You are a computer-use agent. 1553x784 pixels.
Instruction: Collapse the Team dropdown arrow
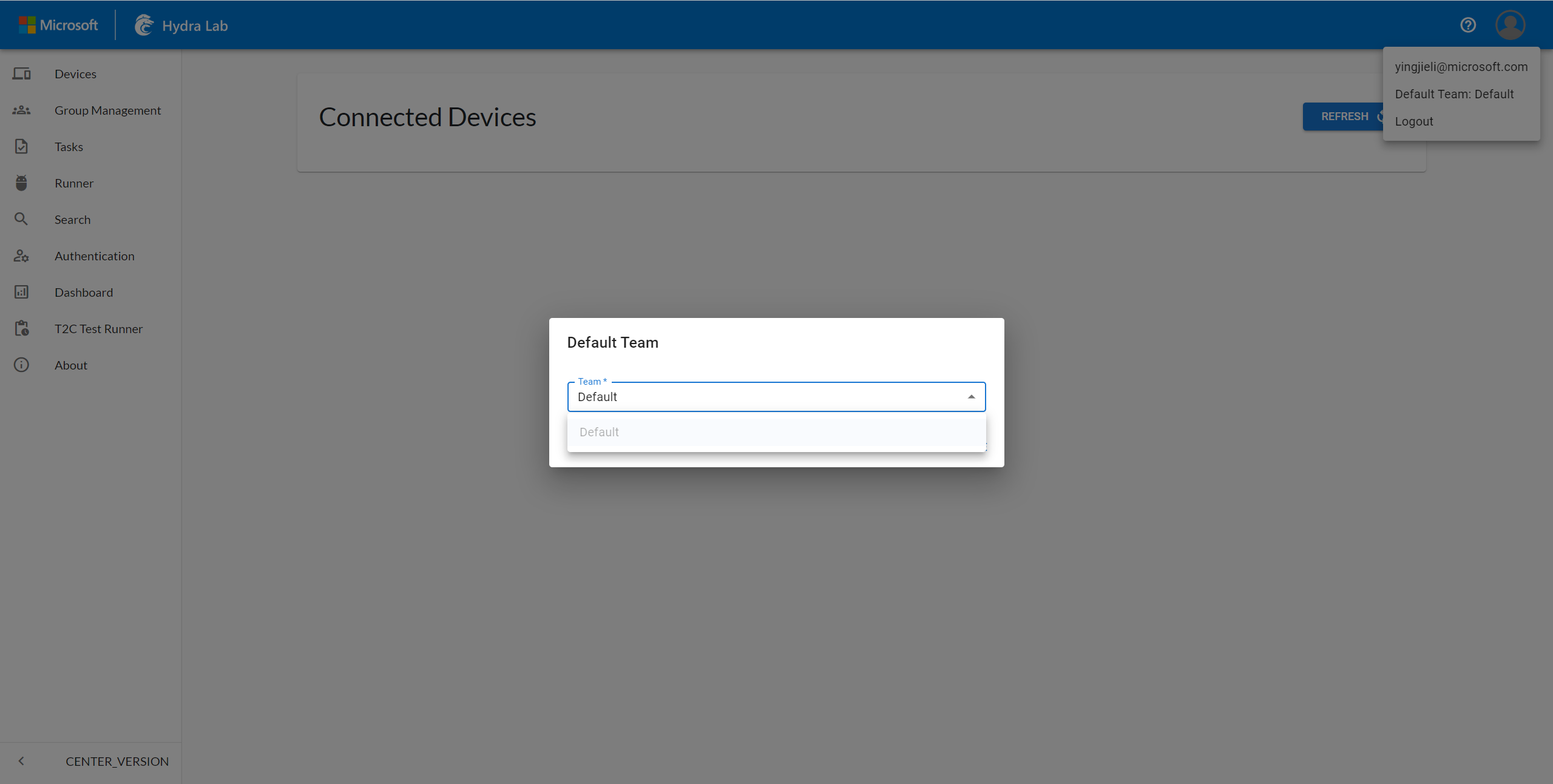(971, 397)
